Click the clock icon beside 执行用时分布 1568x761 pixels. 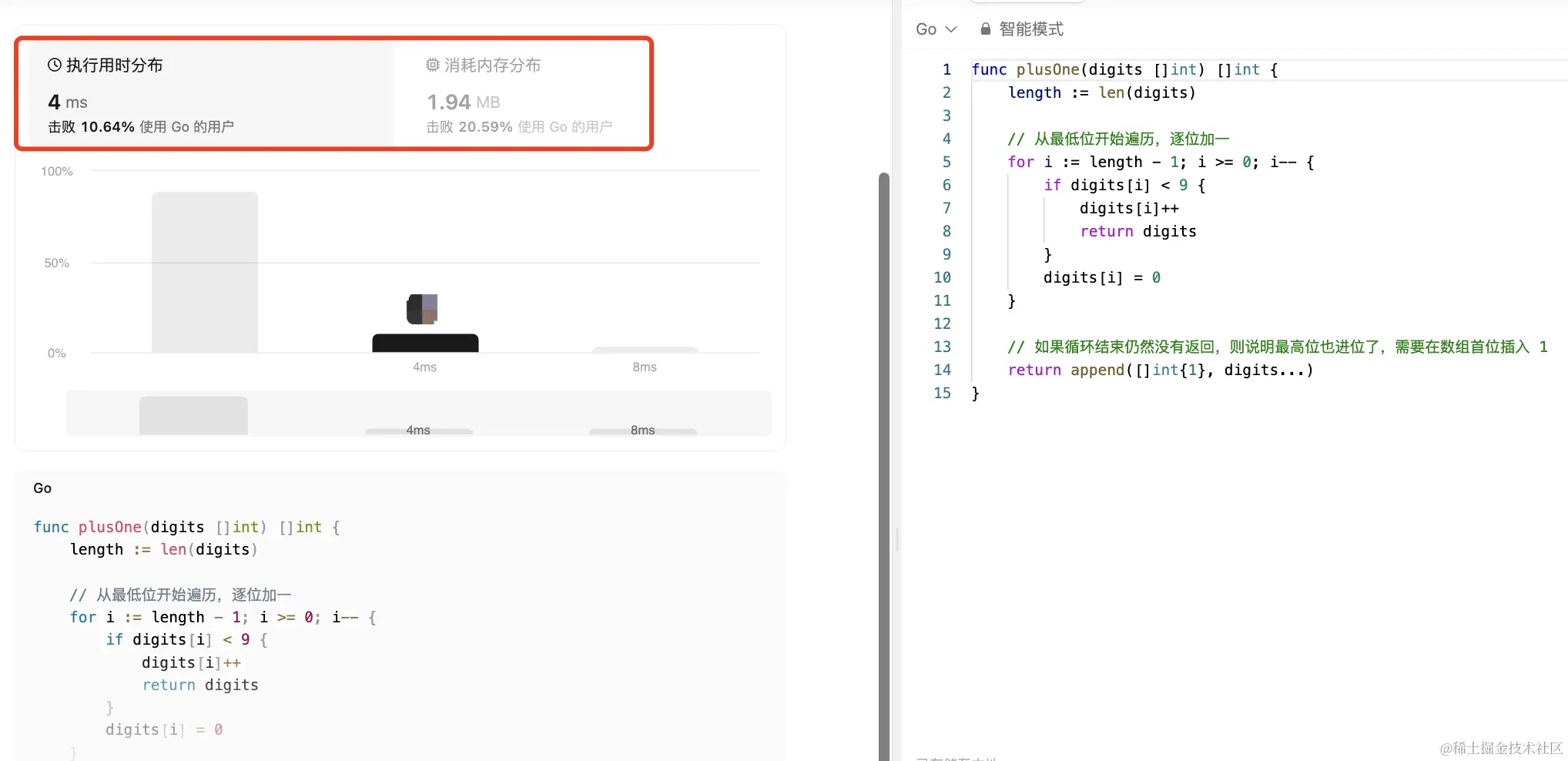[55, 65]
